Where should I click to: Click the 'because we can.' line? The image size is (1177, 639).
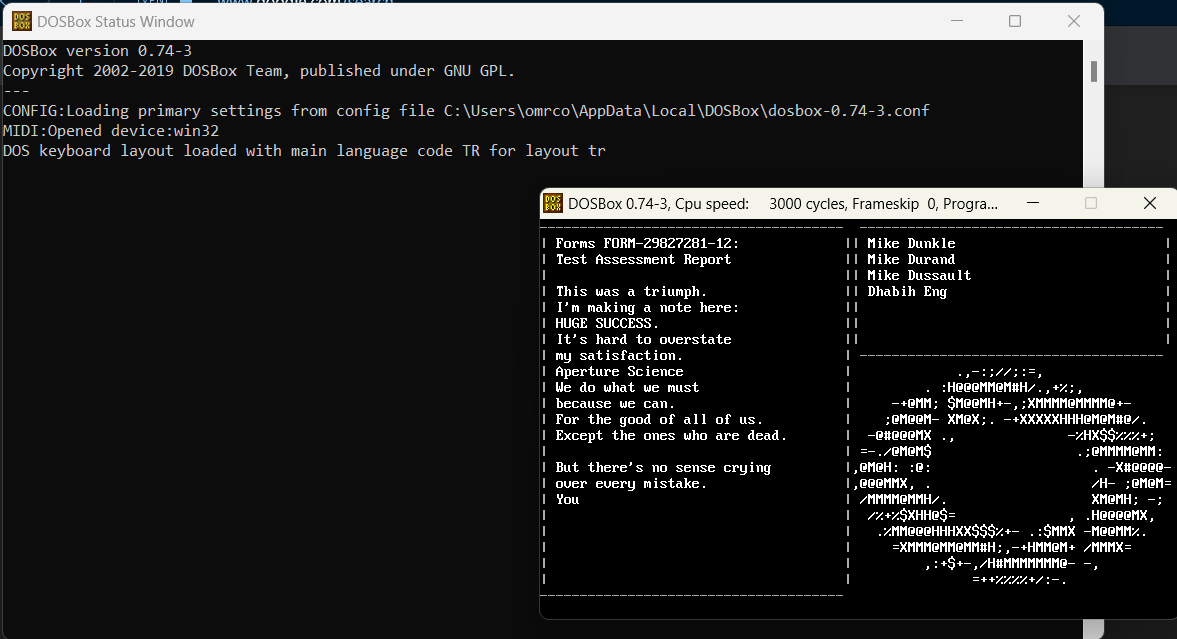click(615, 403)
